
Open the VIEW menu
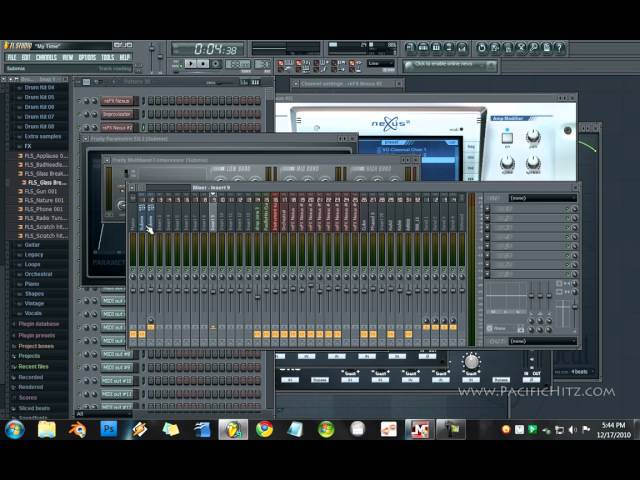pyautogui.click(x=68, y=58)
